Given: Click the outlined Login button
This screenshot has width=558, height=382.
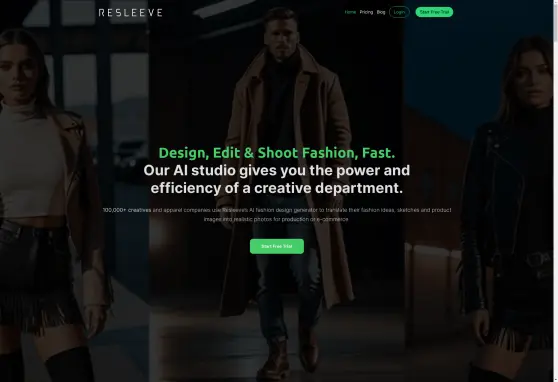Looking at the screenshot, I should coord(399,12).
